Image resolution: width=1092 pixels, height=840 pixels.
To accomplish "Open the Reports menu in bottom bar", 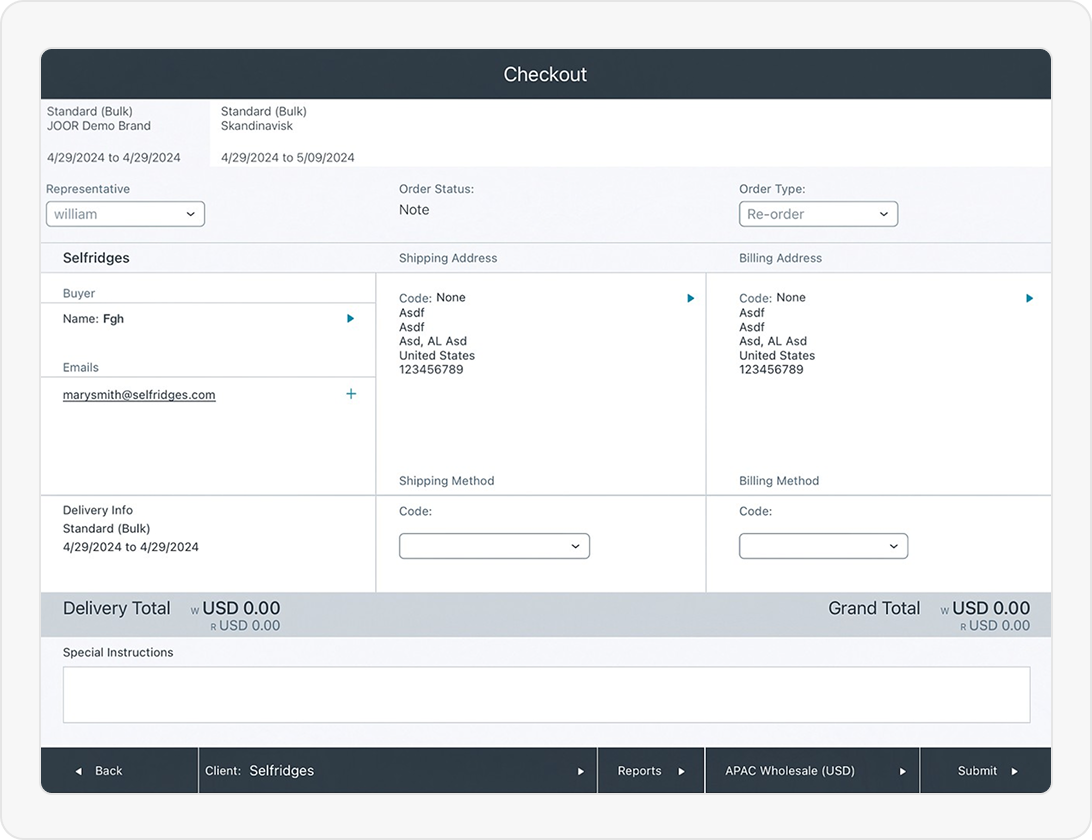I will click(640, 771).
